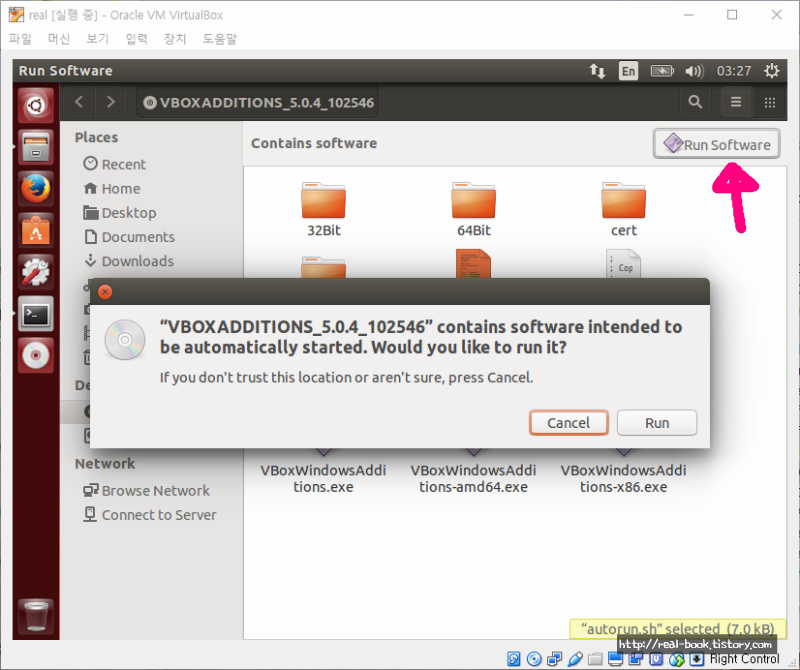Open the 머신 menu
Screen dimensions: 800x670
59,39
